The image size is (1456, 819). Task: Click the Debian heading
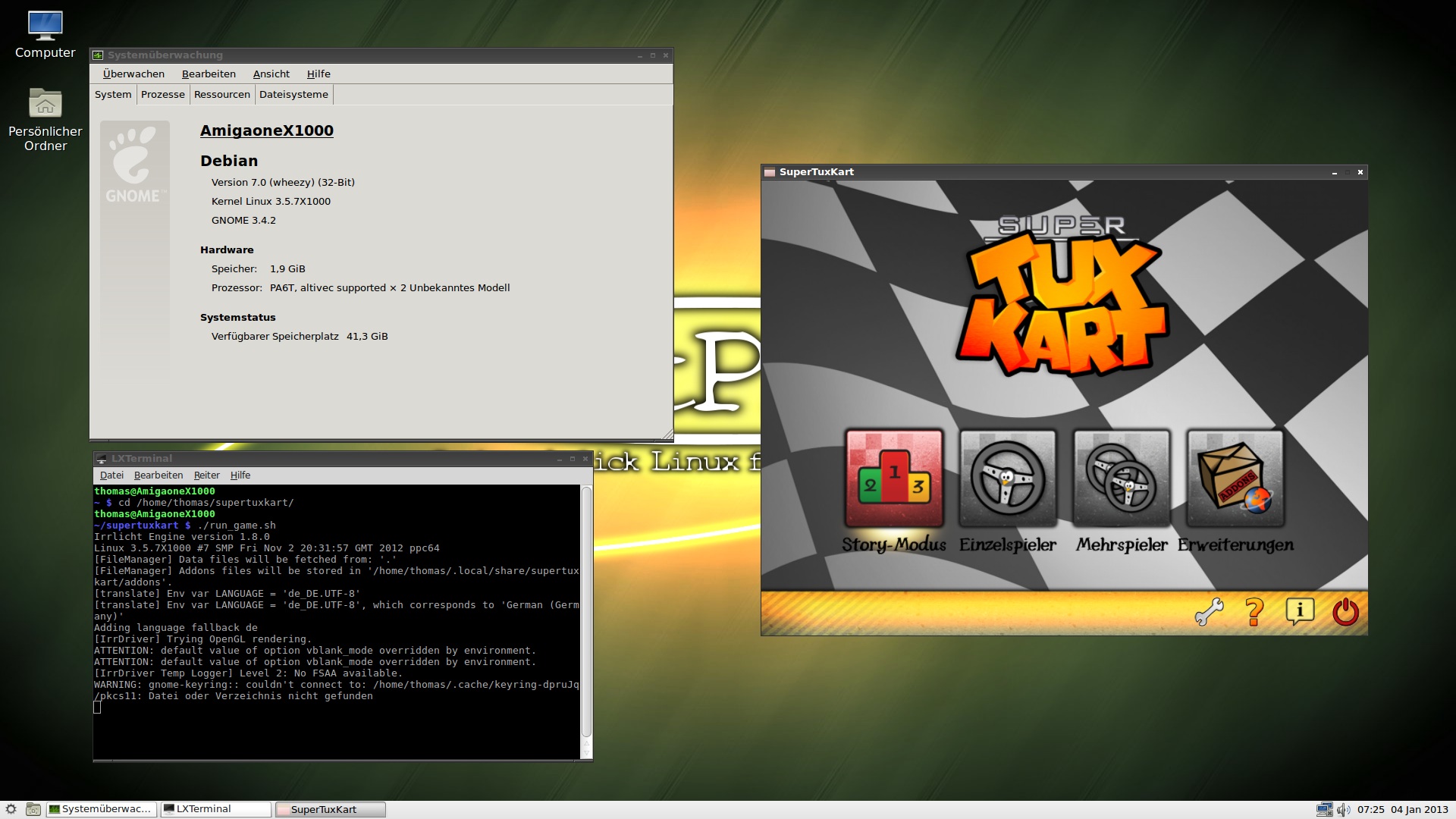(x=229, y=161)
